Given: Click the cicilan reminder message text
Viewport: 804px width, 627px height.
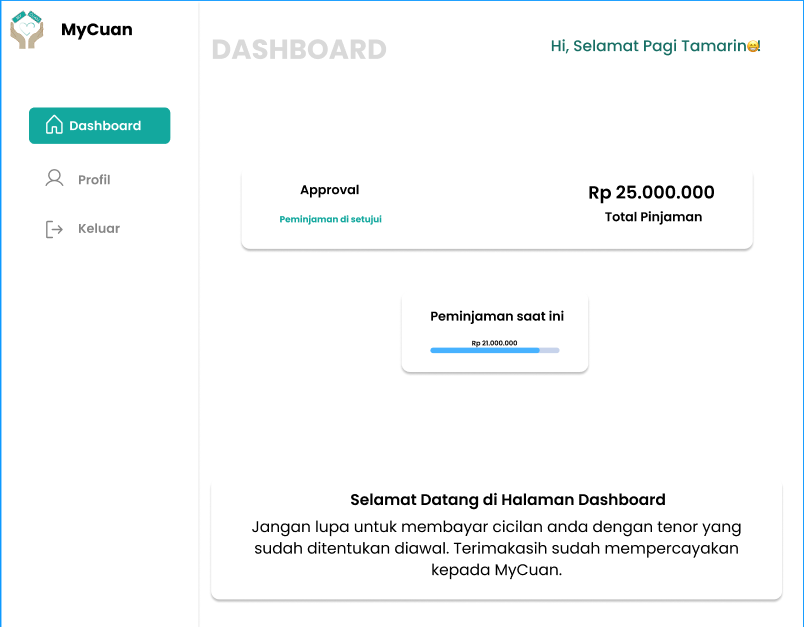Looking at the screenshot, I should (x=497, y=547).
